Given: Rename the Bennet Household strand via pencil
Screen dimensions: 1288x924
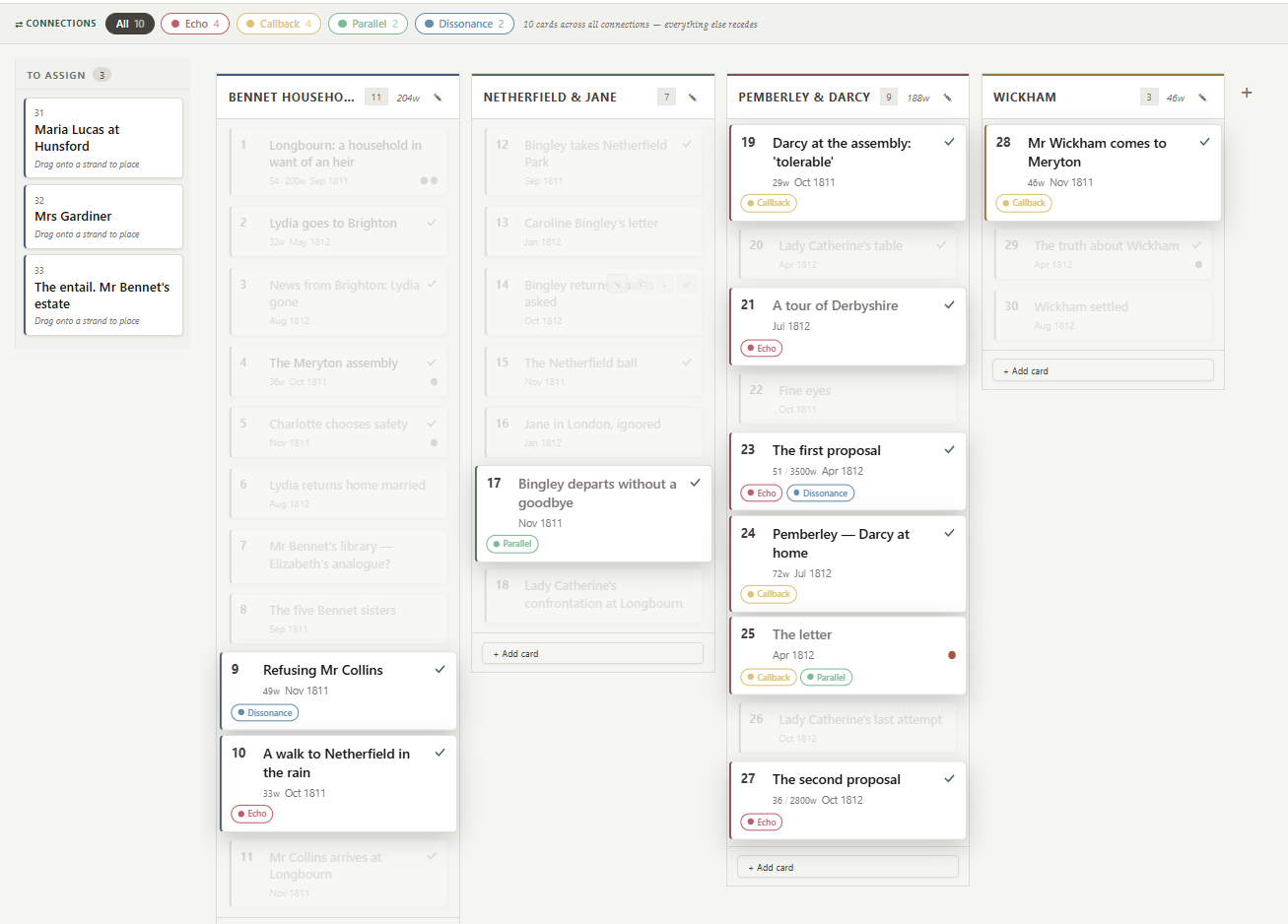Looking at the screenshot, I should (438, 98).
